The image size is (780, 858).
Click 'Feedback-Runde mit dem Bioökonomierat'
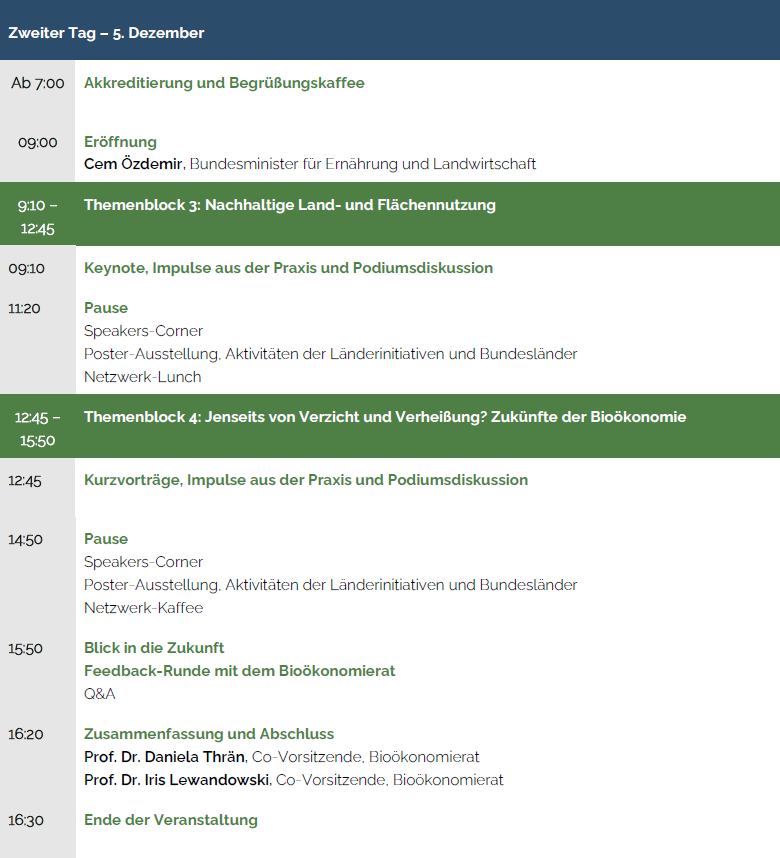[x=240, y=671]
